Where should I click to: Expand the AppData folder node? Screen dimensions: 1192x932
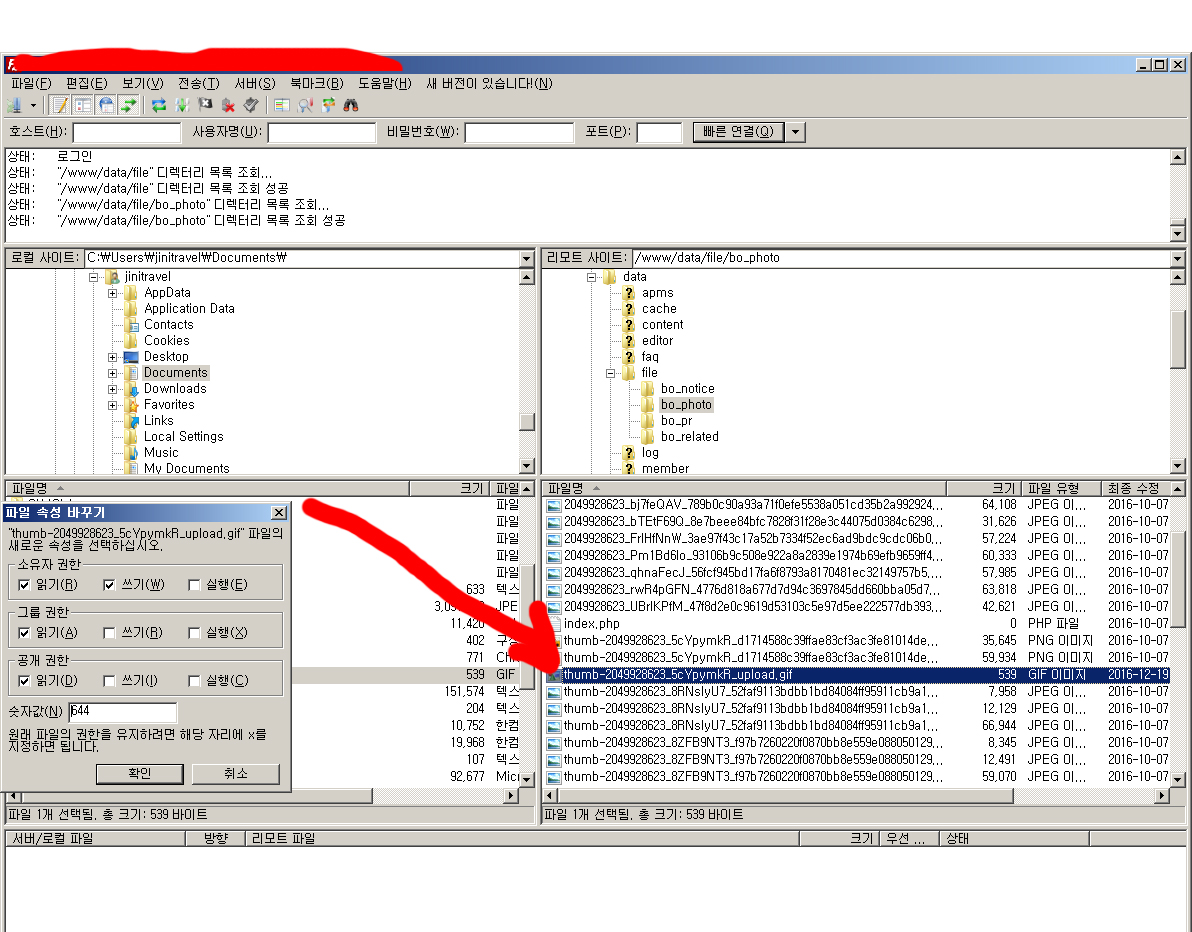tap(112, 293)
